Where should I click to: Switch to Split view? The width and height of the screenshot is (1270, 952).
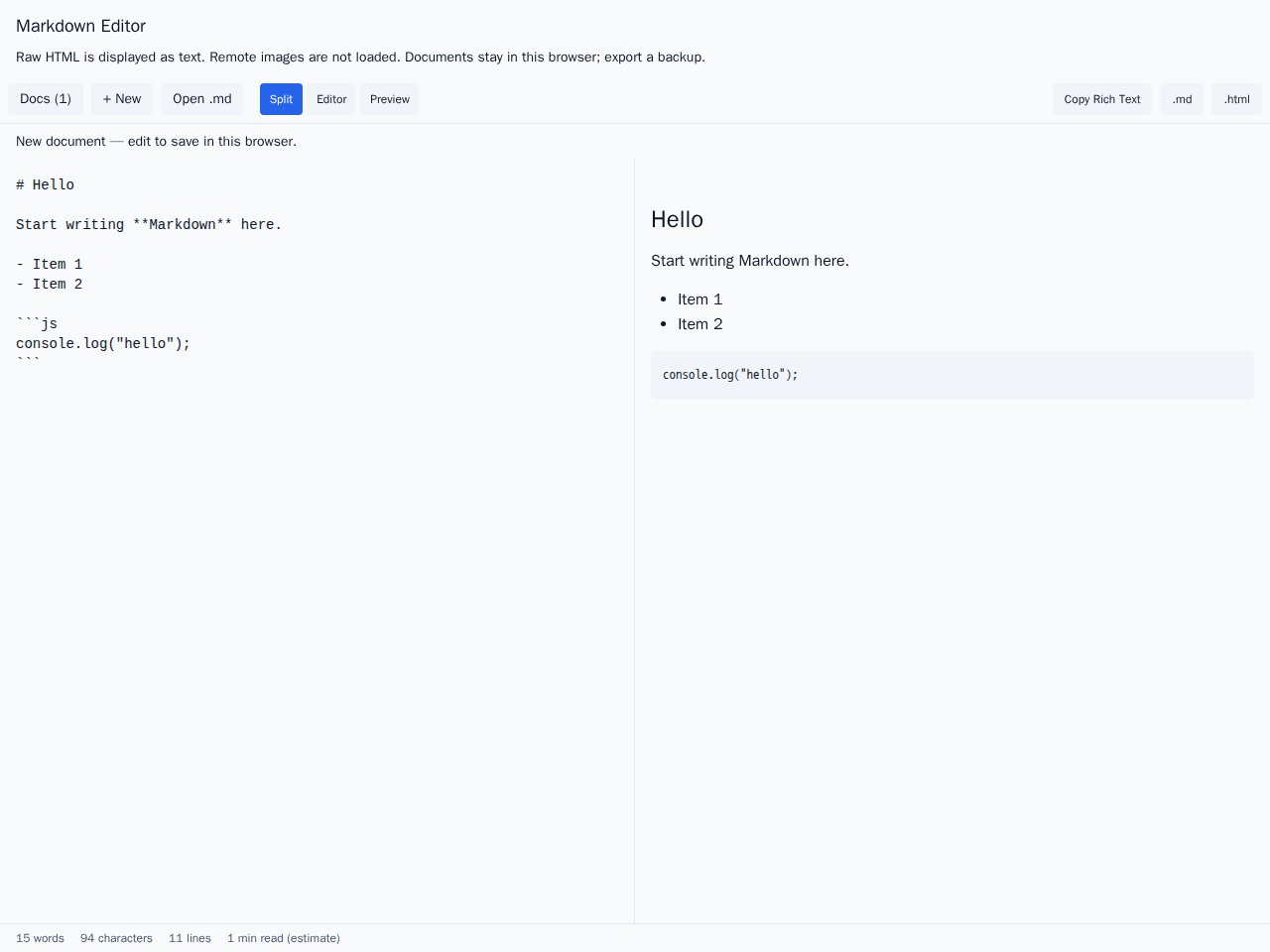(281, 99)
